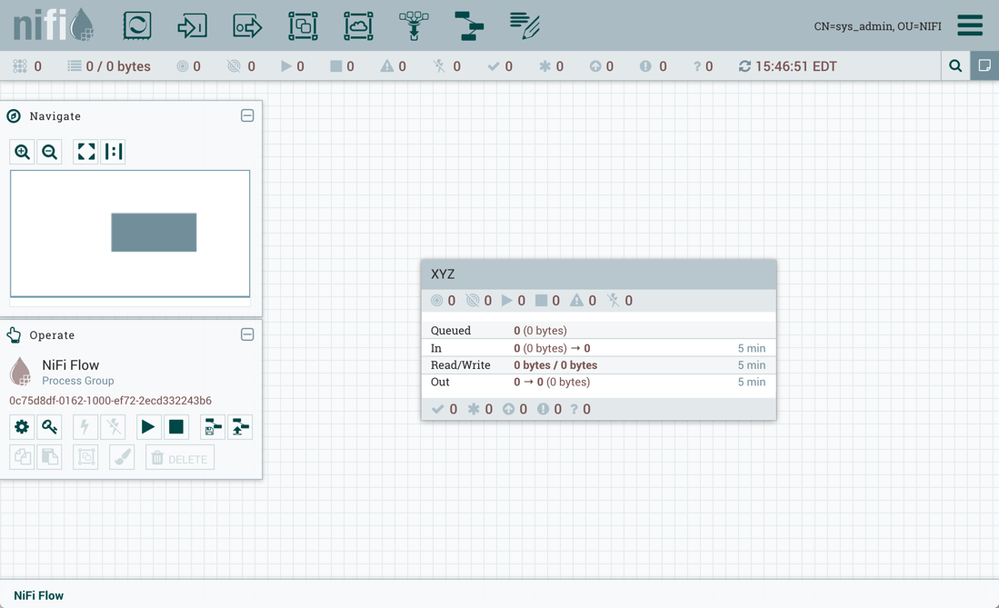Open the NiFi Flow breadcrumb at the bottom
Screen dimensions: 999x608
(37, 595)
